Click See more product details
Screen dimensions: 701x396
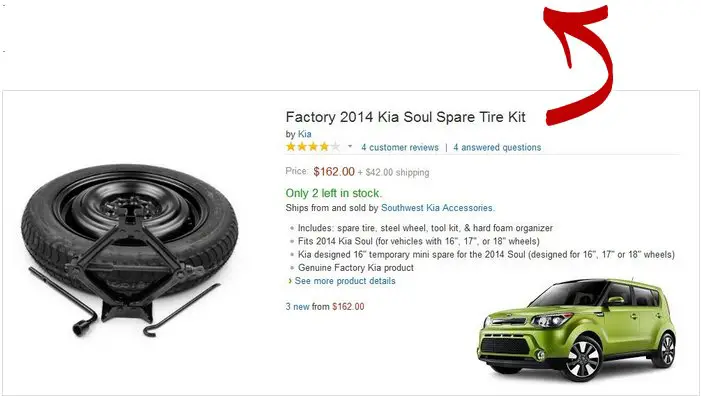(345, 281)
